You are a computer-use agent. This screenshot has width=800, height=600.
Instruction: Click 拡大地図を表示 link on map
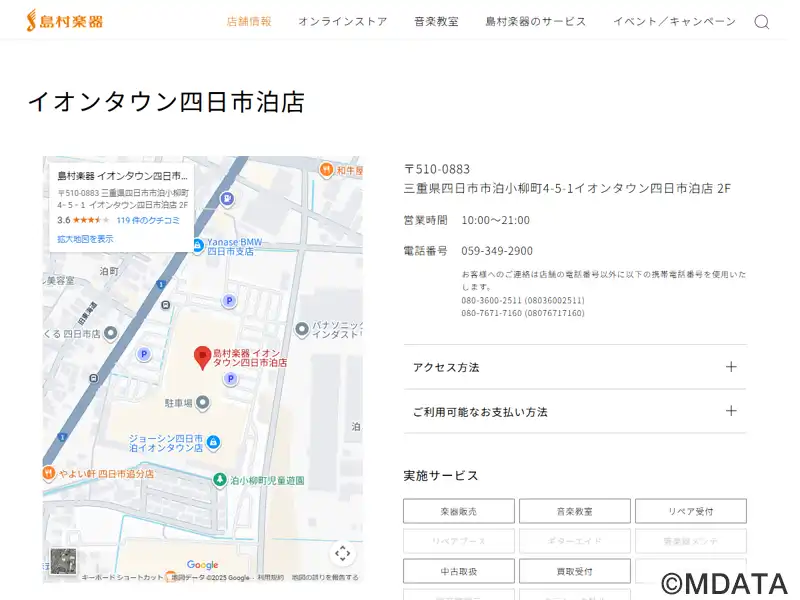point(85,239)
